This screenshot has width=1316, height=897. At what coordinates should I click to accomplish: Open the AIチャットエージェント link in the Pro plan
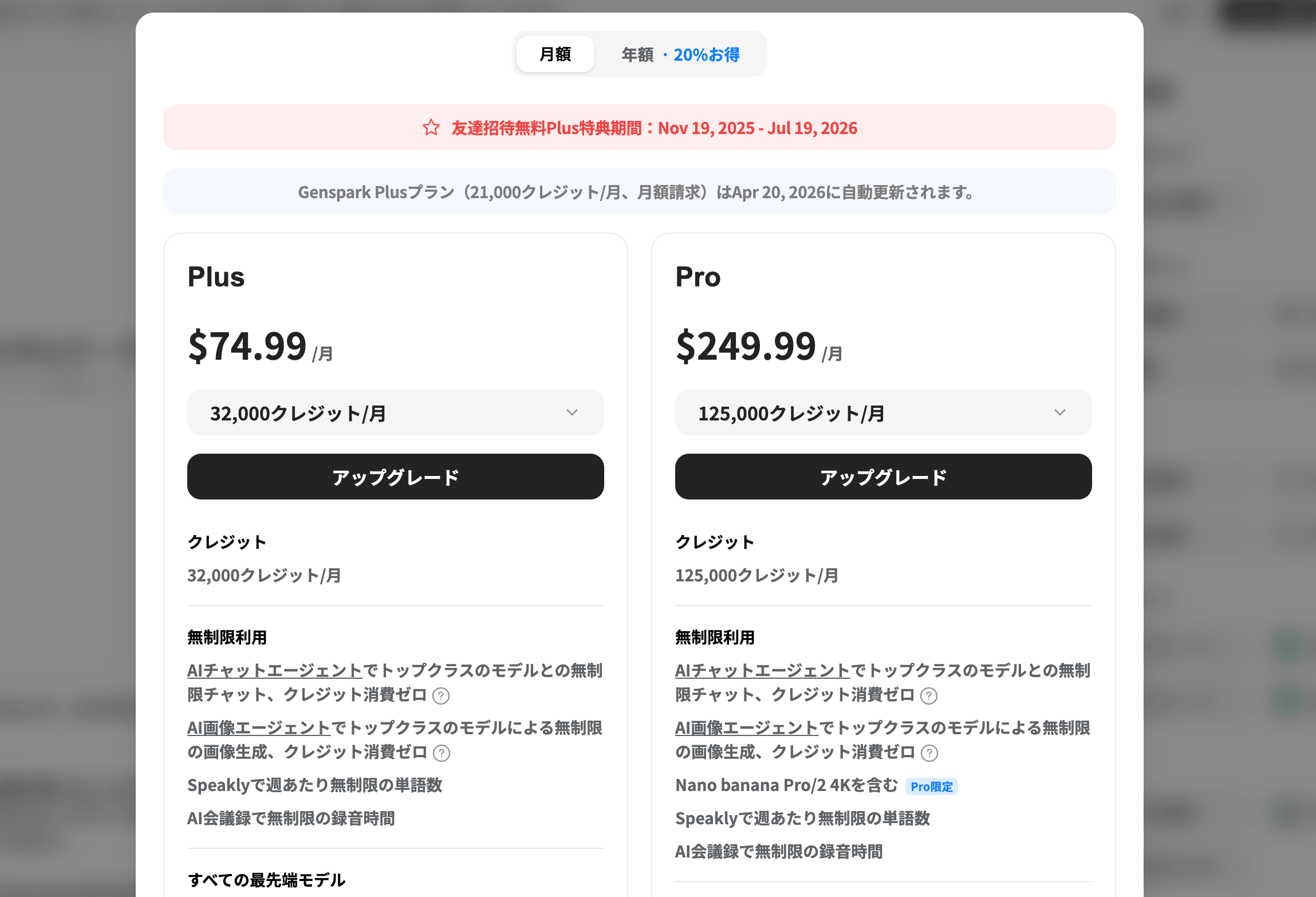762,671
